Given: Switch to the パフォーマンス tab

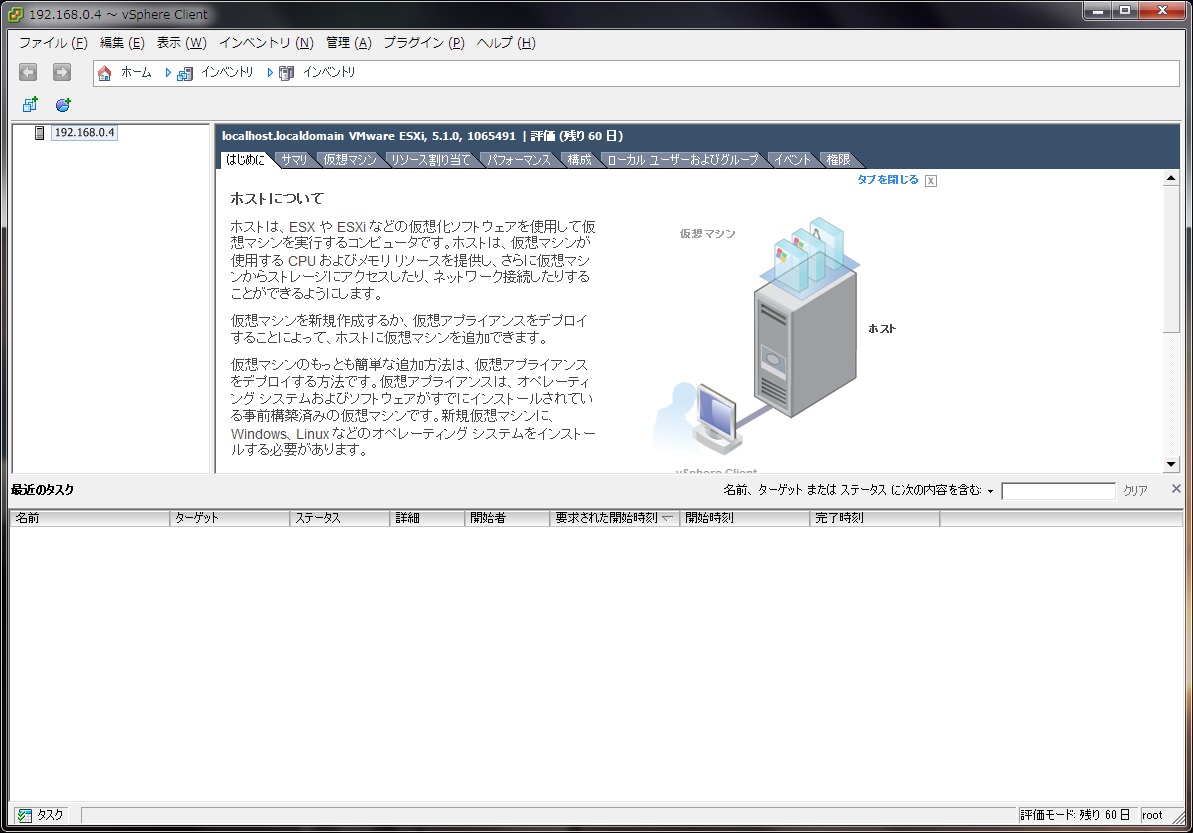Looking at the screenshot, I should pyautogui.click(x=519, y=160).
